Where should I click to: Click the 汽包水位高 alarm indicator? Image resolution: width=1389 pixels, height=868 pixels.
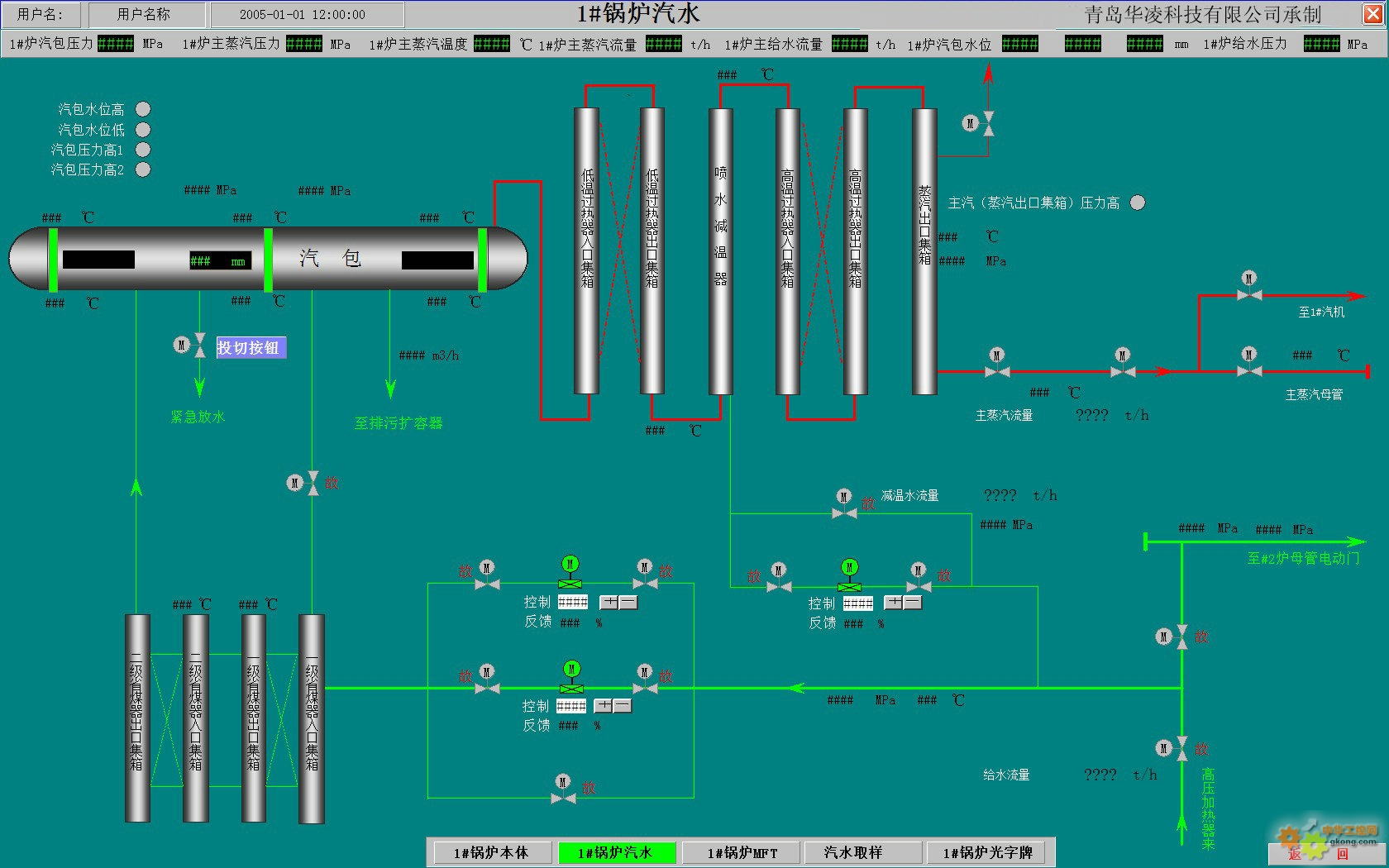[x=143, y=109]
